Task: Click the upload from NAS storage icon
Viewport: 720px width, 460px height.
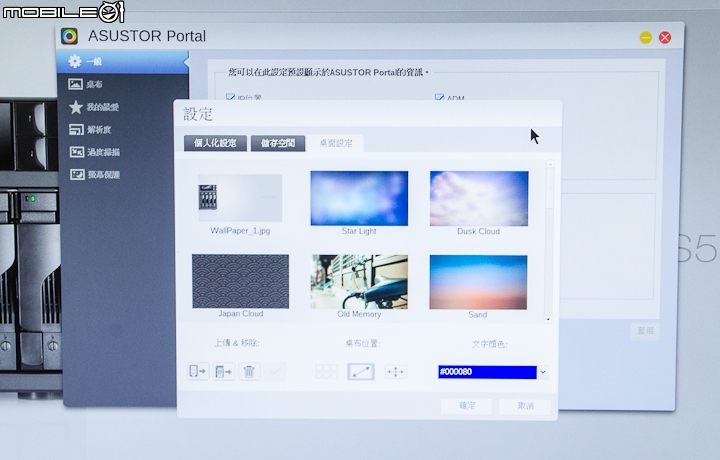Action: coord(224,371)
